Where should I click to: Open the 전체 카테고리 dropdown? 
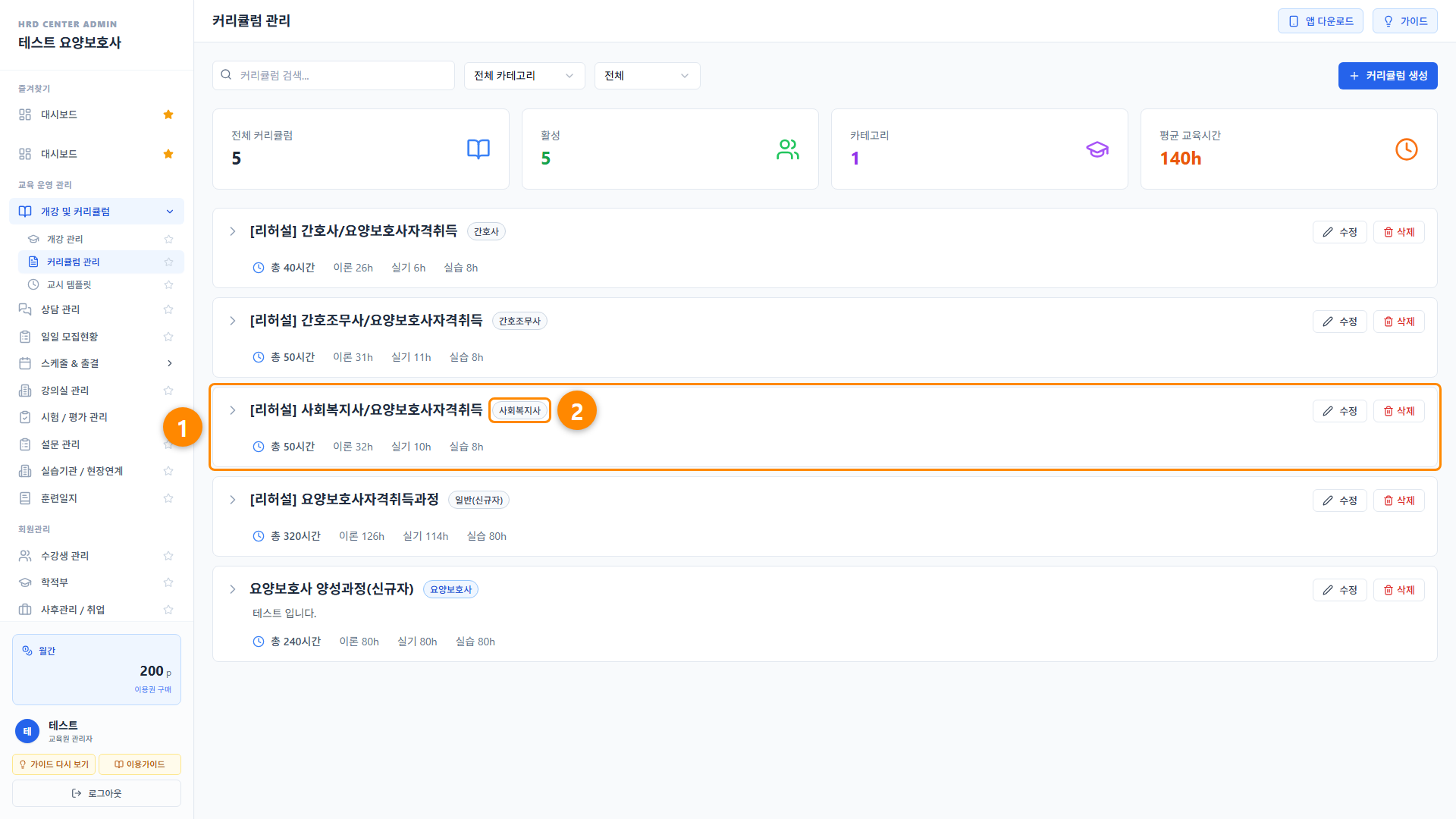[524, 76]
